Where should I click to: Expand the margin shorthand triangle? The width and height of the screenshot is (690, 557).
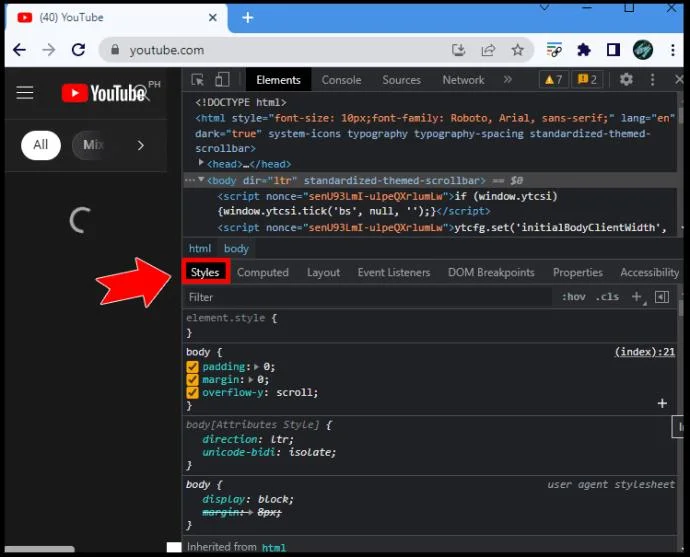click(x=251, y=380)
